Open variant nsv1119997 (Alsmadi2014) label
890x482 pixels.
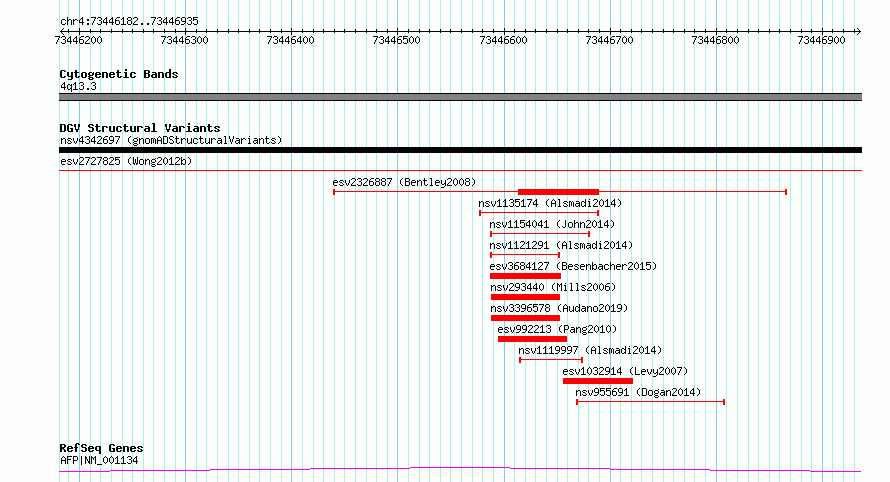(x=590, y=350)
